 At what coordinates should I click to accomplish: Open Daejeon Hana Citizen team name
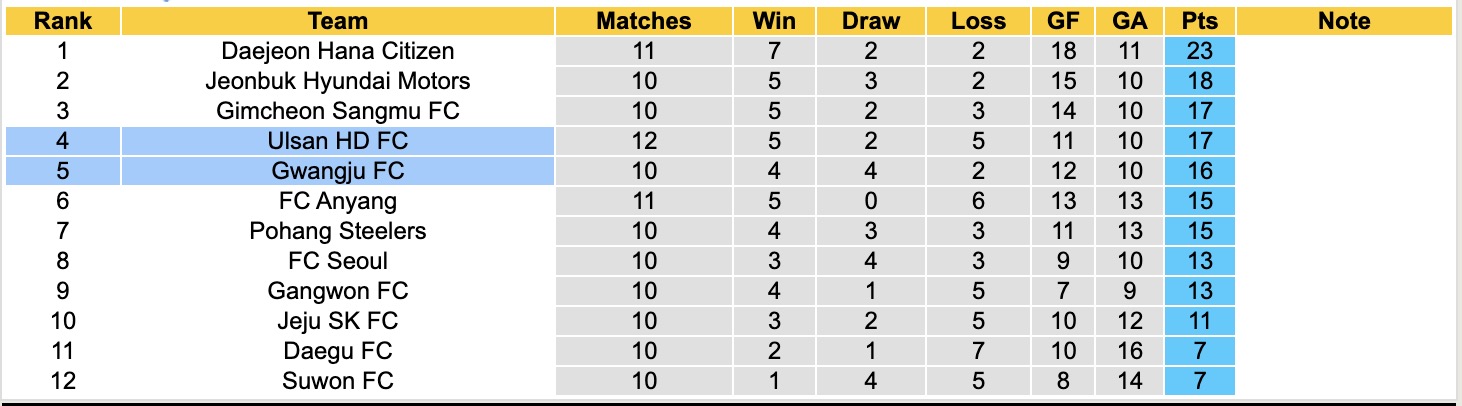(338, 51)
